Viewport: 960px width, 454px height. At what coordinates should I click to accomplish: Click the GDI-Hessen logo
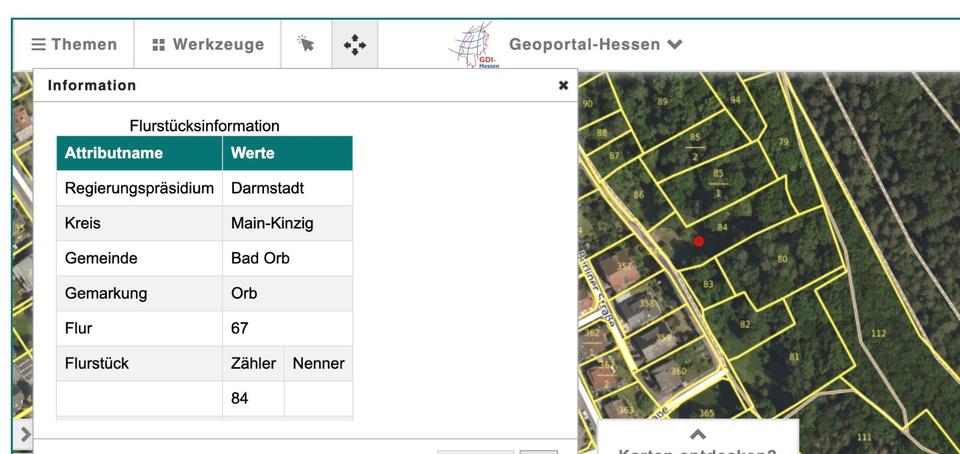pos(475,46)
